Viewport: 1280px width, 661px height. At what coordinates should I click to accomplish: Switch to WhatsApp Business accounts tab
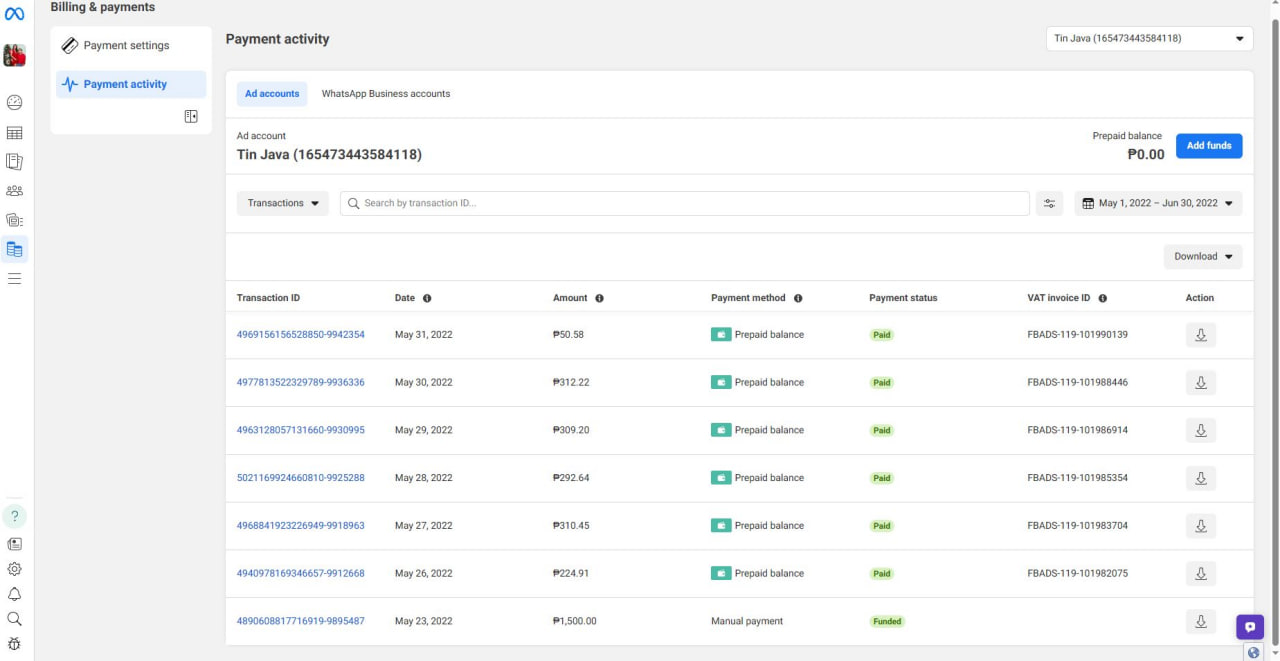[385, 94]
